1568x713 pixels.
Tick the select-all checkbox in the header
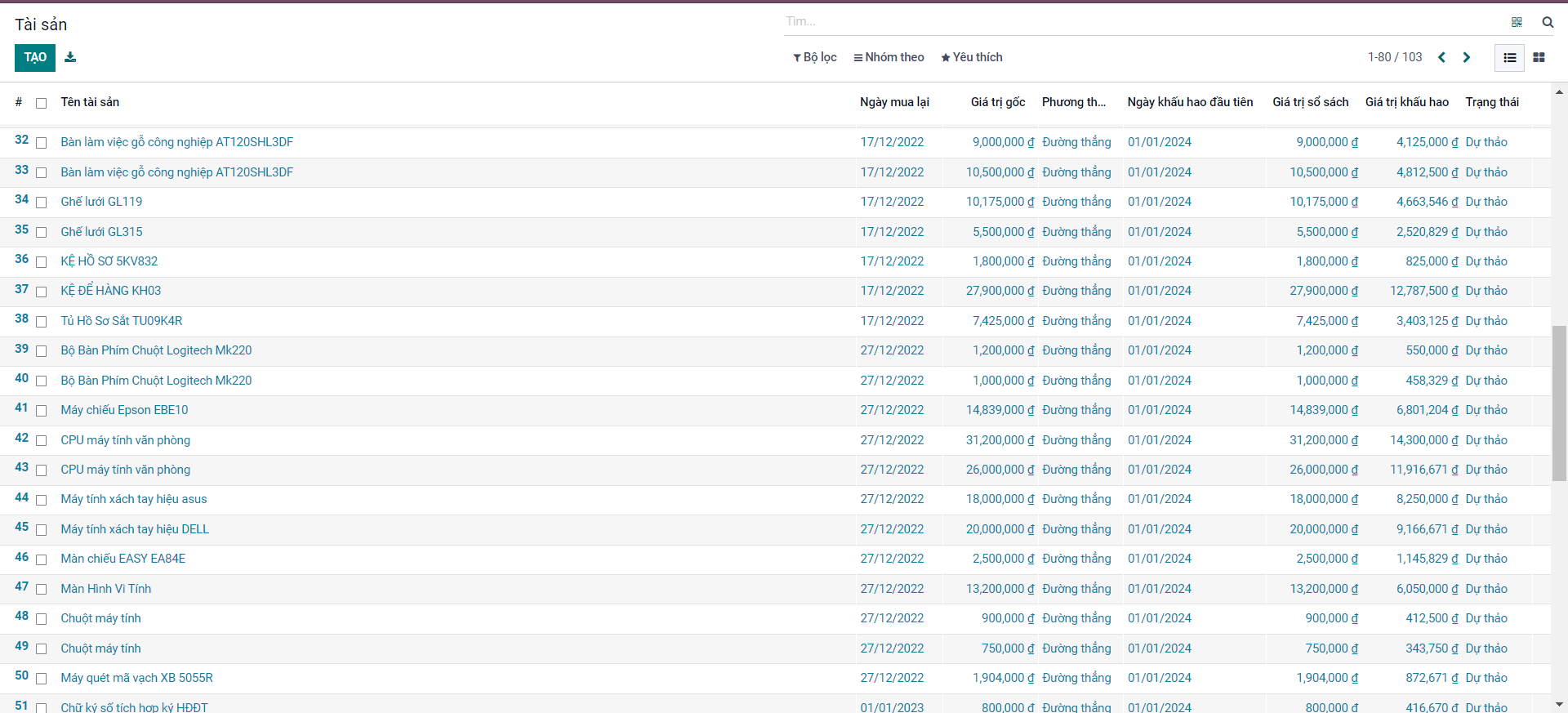click(42, 103)
